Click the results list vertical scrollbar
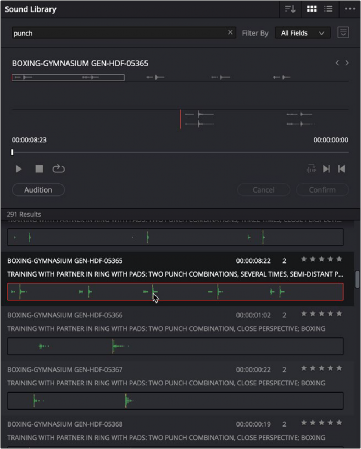The width and height of the screenshot is (361, 449). [x=357, y=279]
